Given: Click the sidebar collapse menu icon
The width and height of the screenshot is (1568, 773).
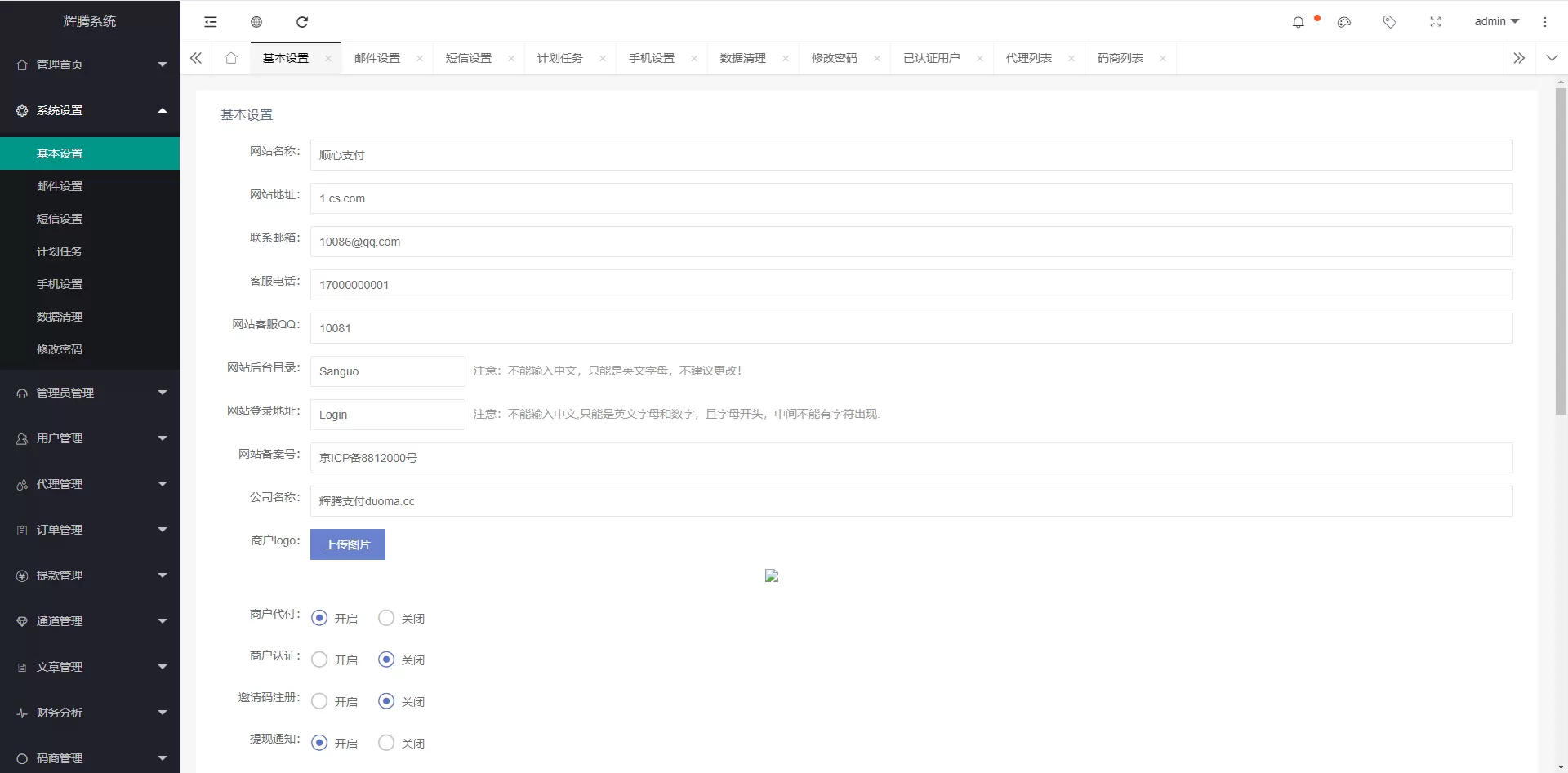Looking at the screenshot, I should point(211,22).
